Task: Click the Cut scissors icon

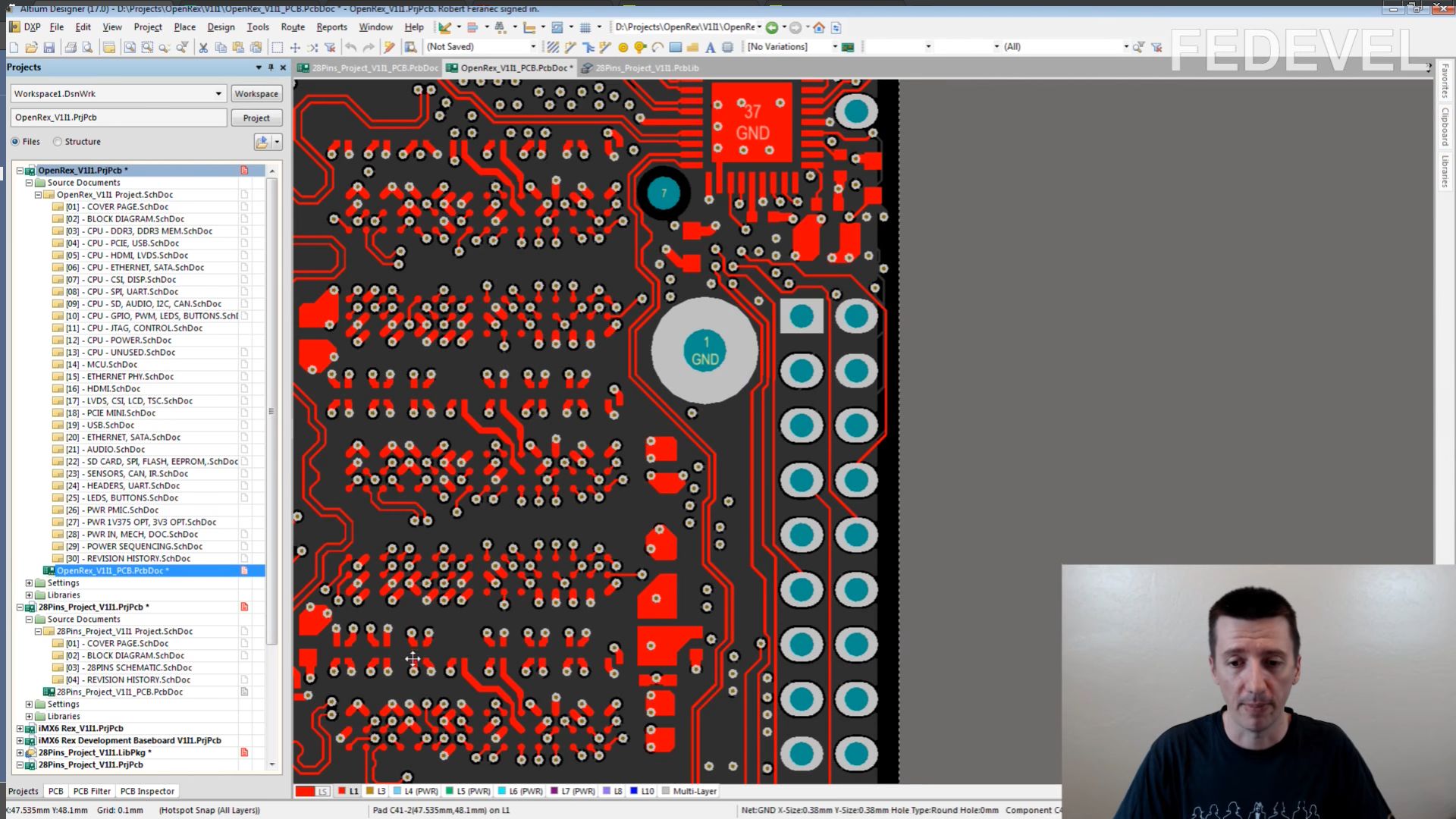Action: click(x=203, y=47)
